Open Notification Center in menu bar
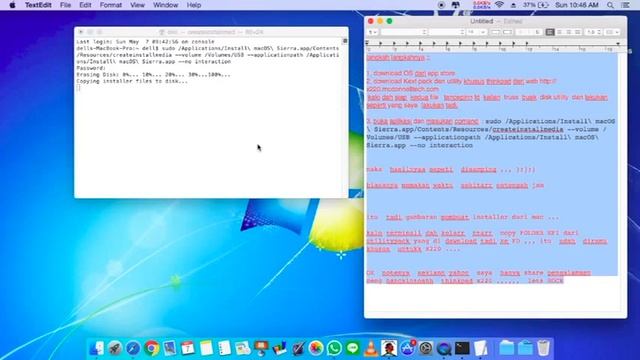The image size is (640, 360). 625,5
